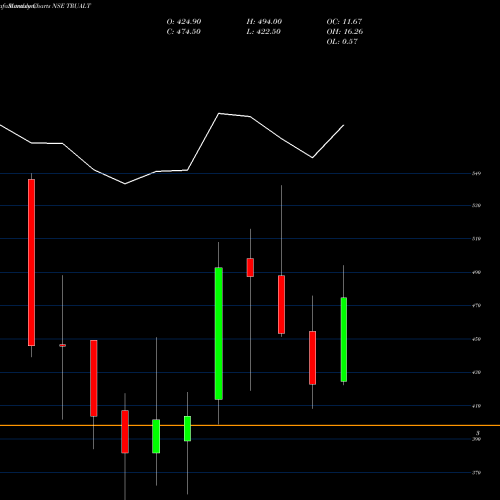The height and width of the screenshot is (500, 500).
Task: Click the OH: 16.26 percentage reading
Action: point(345,32)
